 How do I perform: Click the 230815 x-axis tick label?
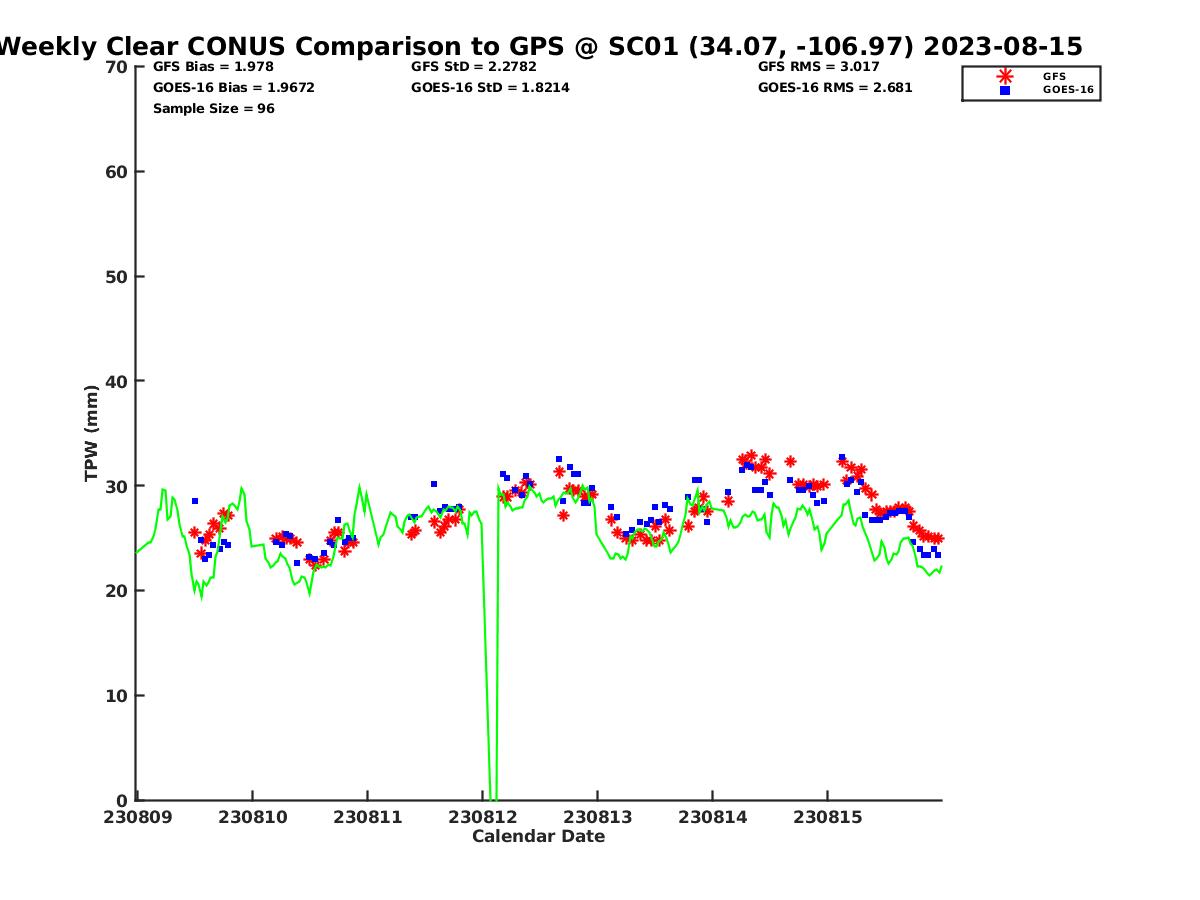pyautogui.click(x=827, y=817)
